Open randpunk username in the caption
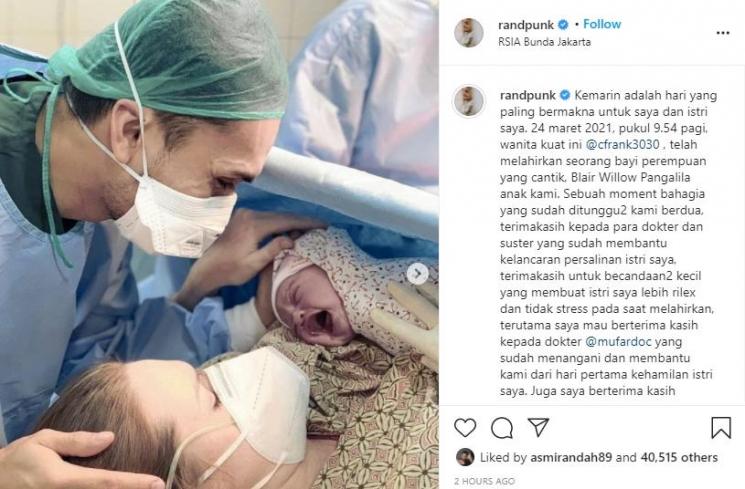Viewport: 745px width, 489px height. coord(527,96)
